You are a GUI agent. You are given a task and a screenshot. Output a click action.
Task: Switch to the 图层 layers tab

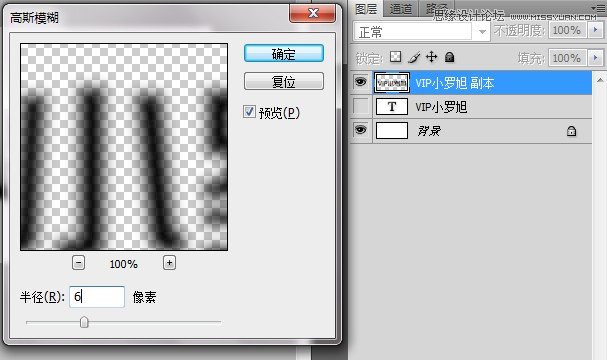tap(366, 9)
